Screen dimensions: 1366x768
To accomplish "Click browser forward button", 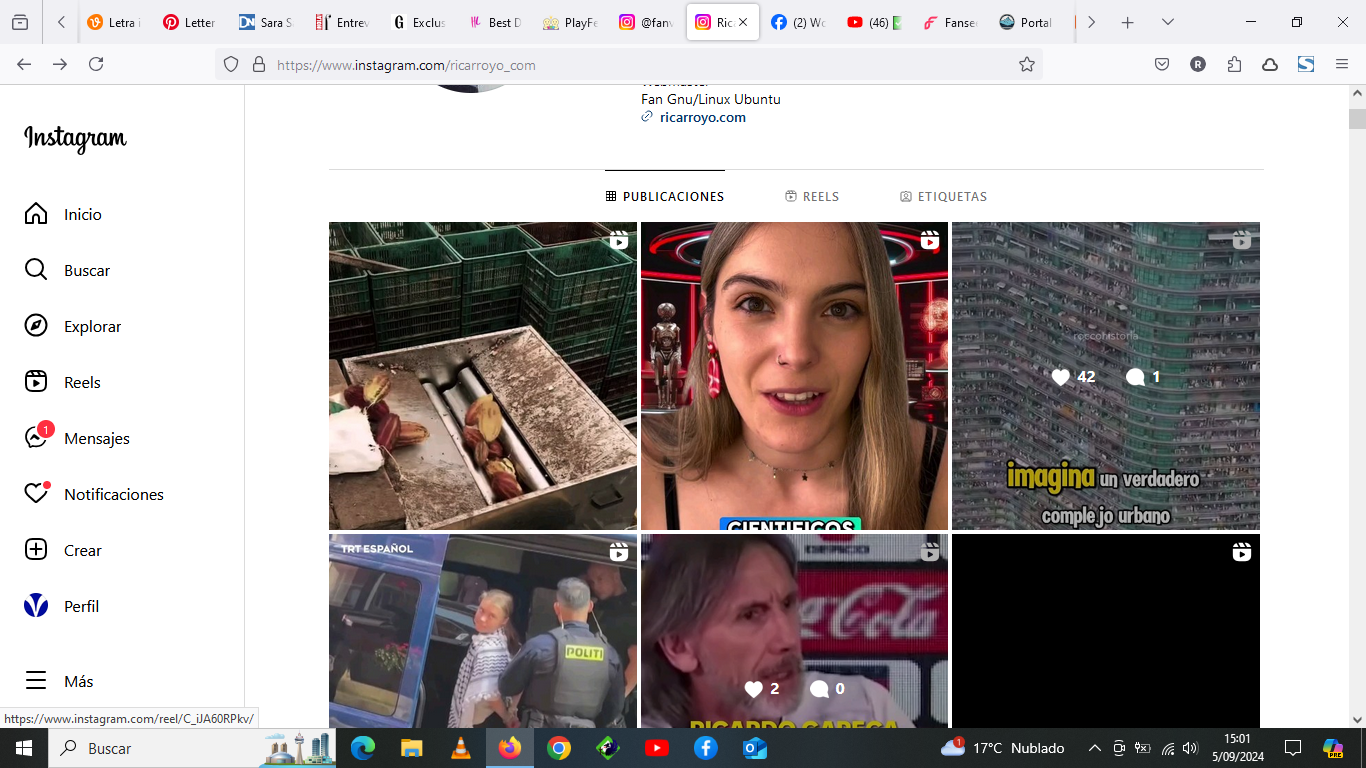I will click(x=60, y=64).
